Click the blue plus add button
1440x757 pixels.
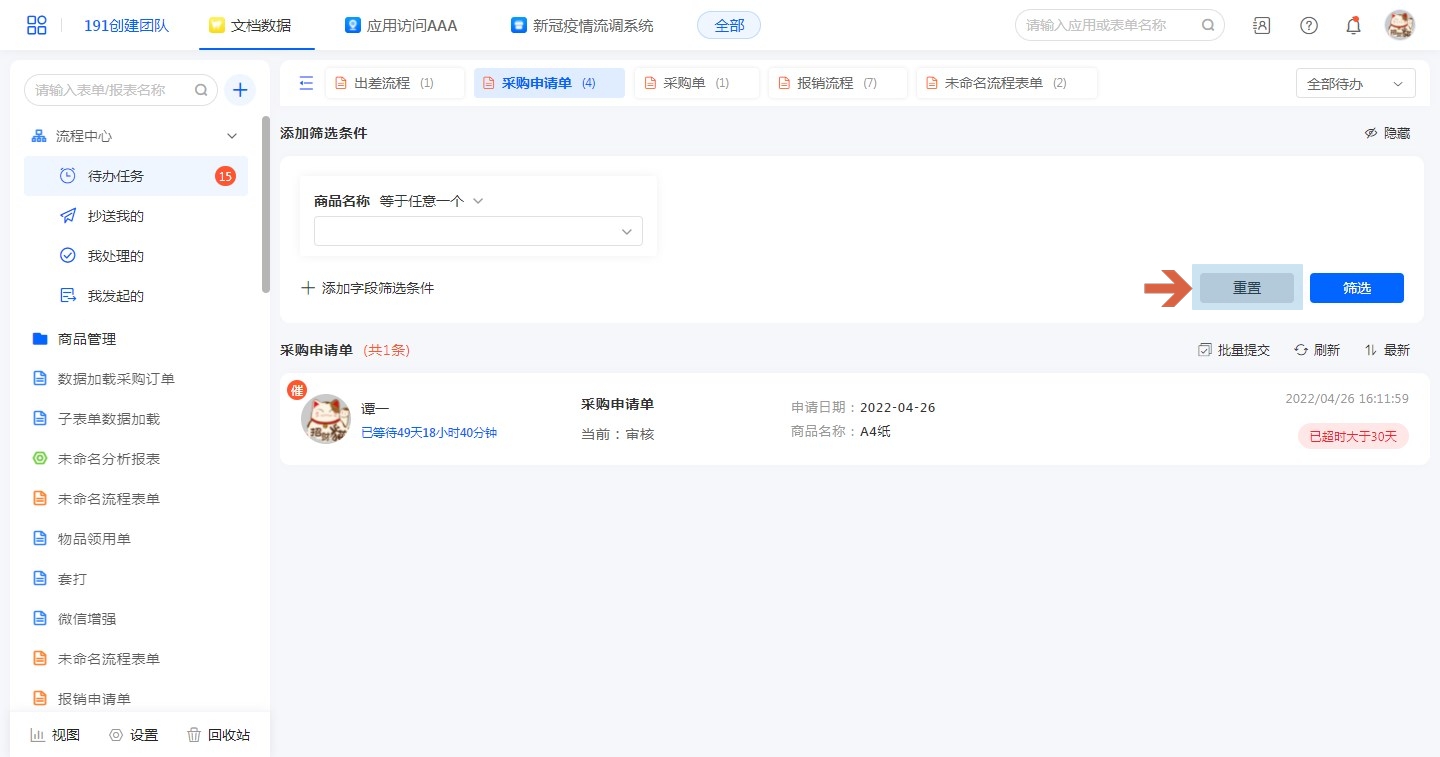(240, 90)
